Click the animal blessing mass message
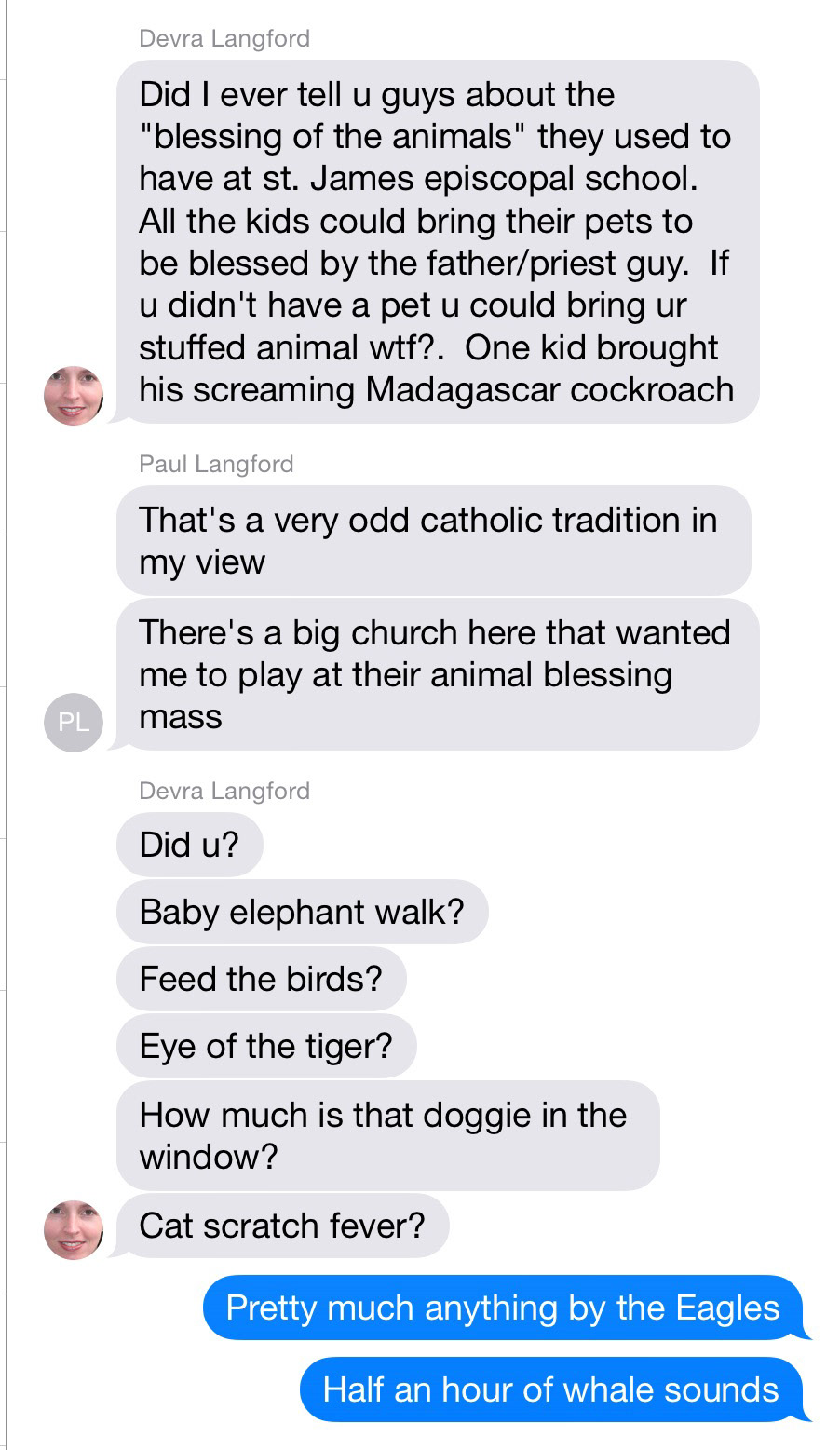Image resolution: width=840 pixels, height=1450 pixels. (x=436, y=674)
